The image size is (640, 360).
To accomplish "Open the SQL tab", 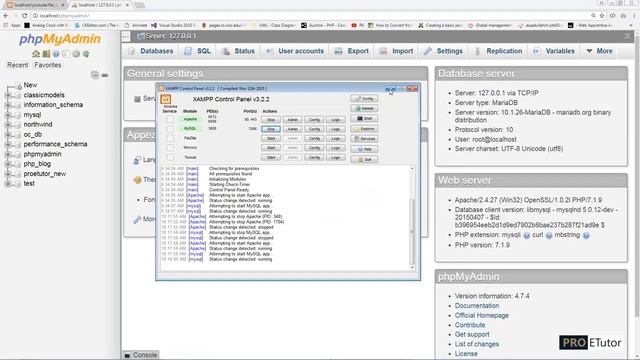I will (x=197, y=51).
